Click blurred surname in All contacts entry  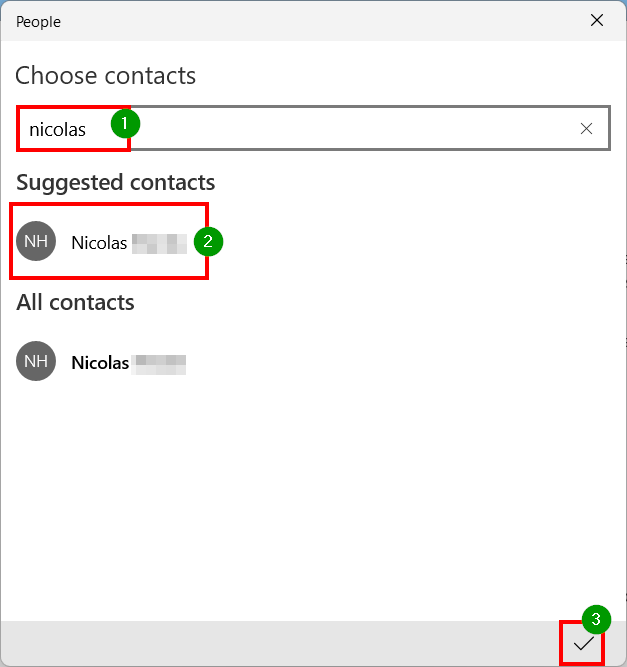tap(160, 365)
